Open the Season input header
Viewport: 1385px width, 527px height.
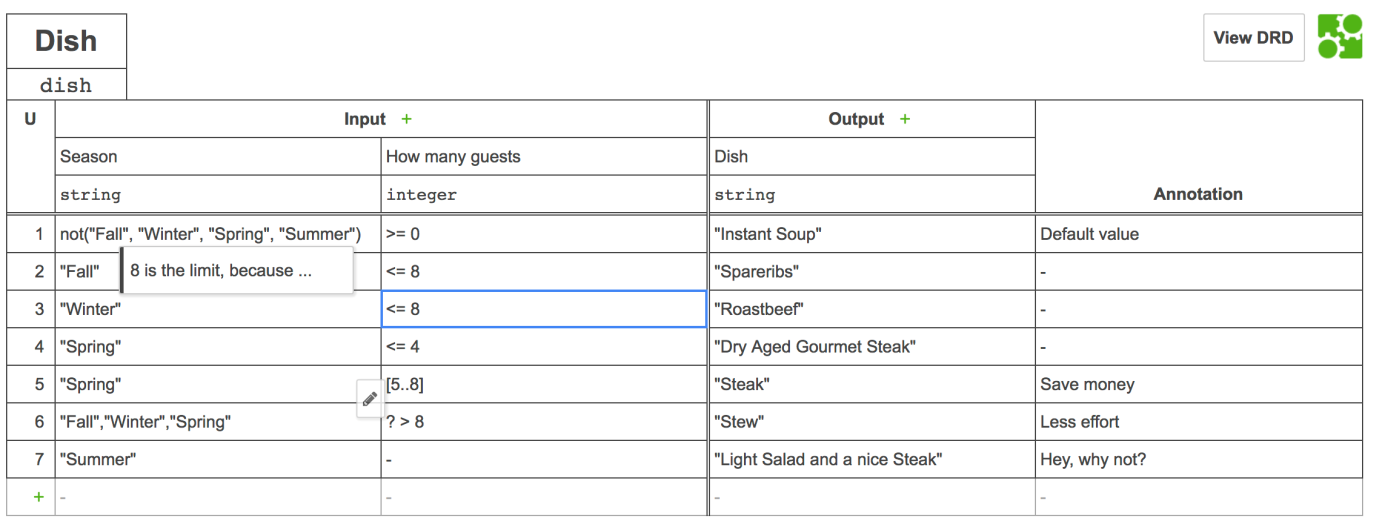pos(218,157)
